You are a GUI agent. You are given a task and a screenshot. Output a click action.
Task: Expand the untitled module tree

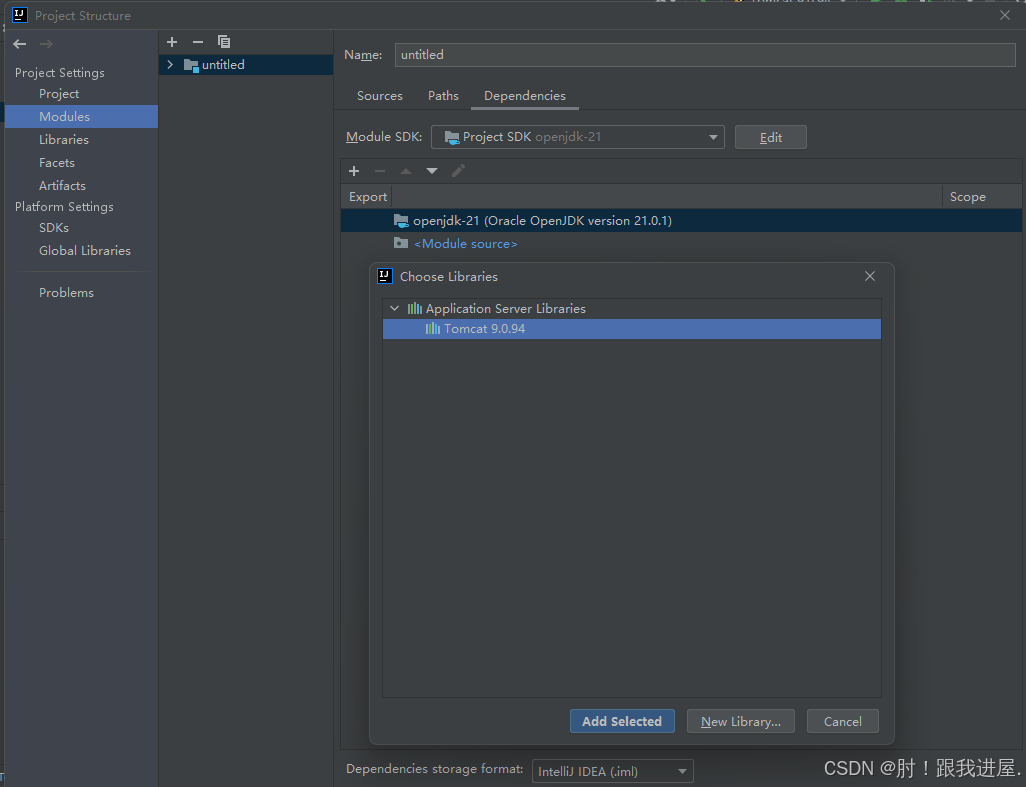click(169, 64)
